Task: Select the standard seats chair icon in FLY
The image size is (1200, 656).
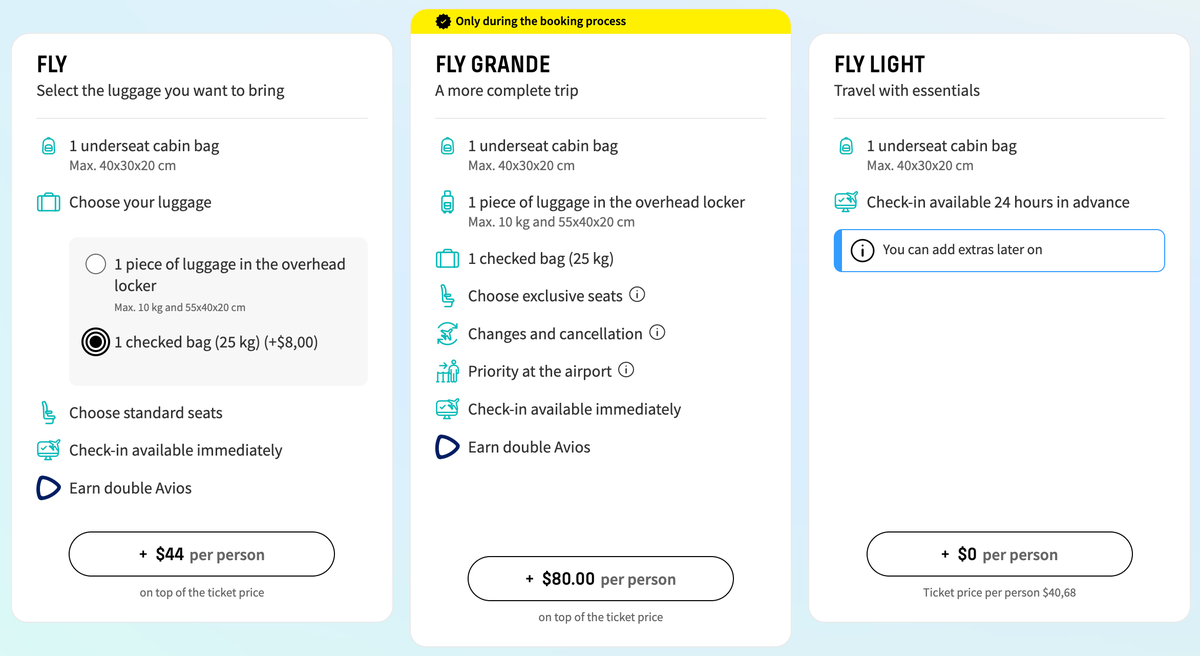Action: pos(47,412)
